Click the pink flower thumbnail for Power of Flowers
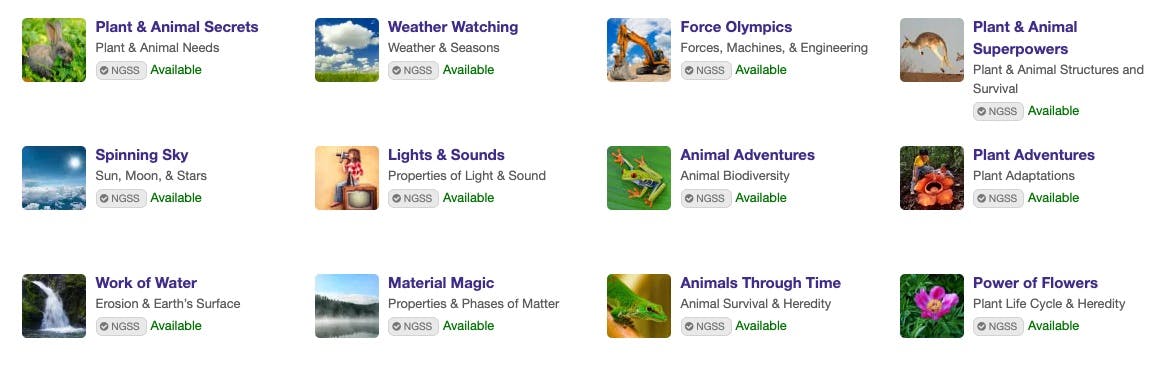 click(x=932, y=306)
